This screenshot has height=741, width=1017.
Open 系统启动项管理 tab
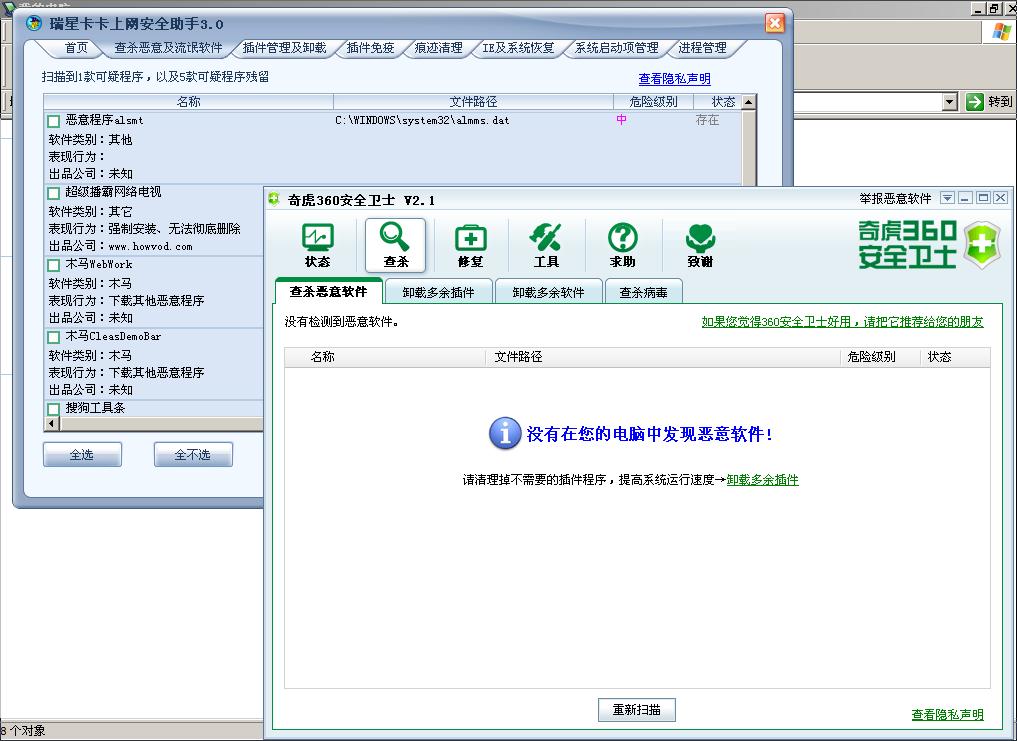[617, 47]
